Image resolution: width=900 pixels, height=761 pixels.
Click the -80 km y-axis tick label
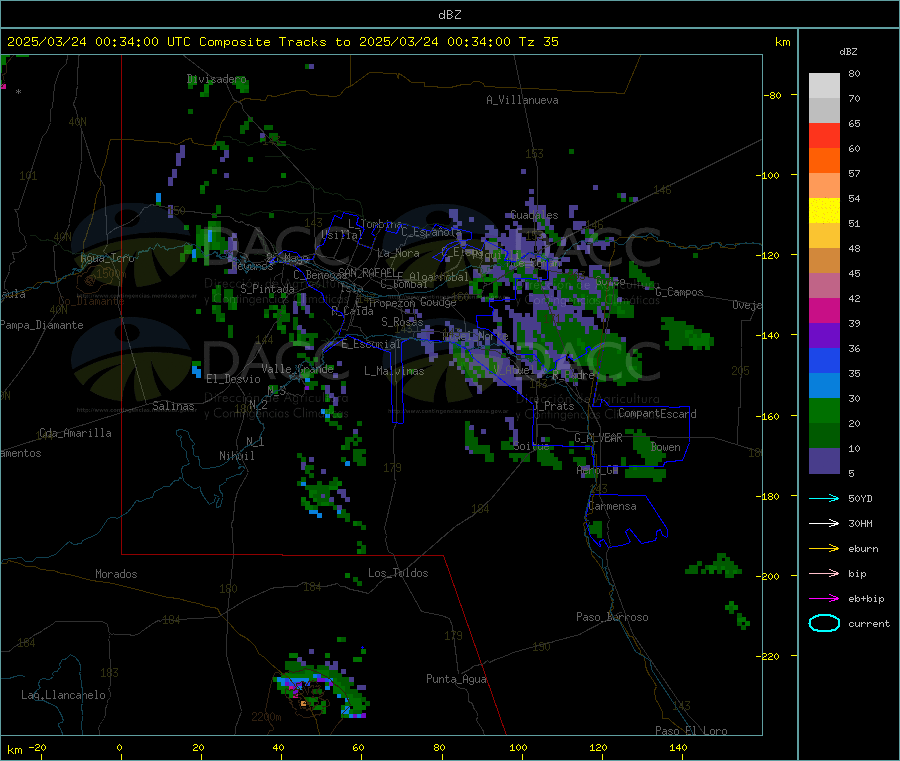coord(773,95)
